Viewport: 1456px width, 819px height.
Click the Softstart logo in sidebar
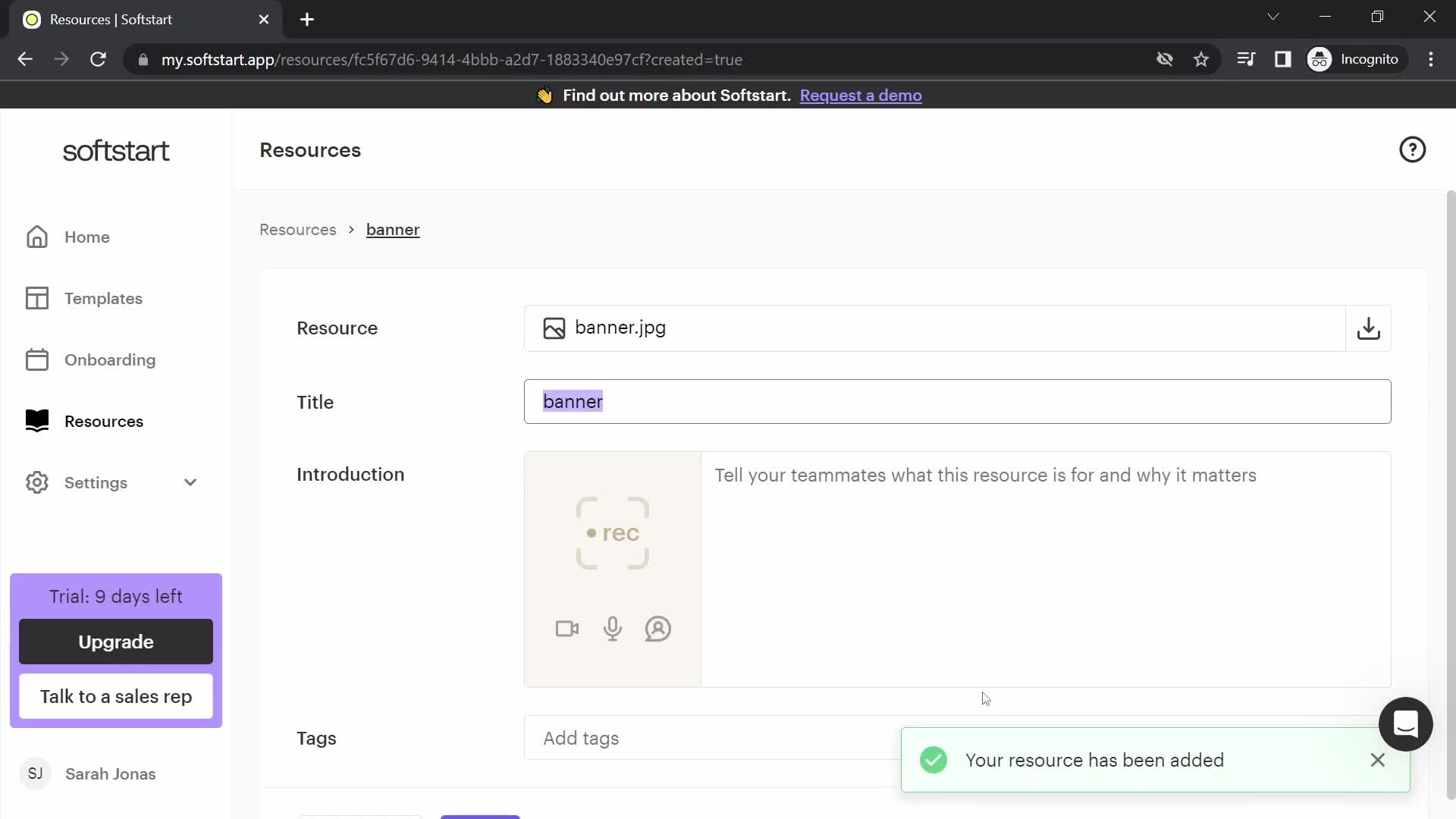(116, 151)
